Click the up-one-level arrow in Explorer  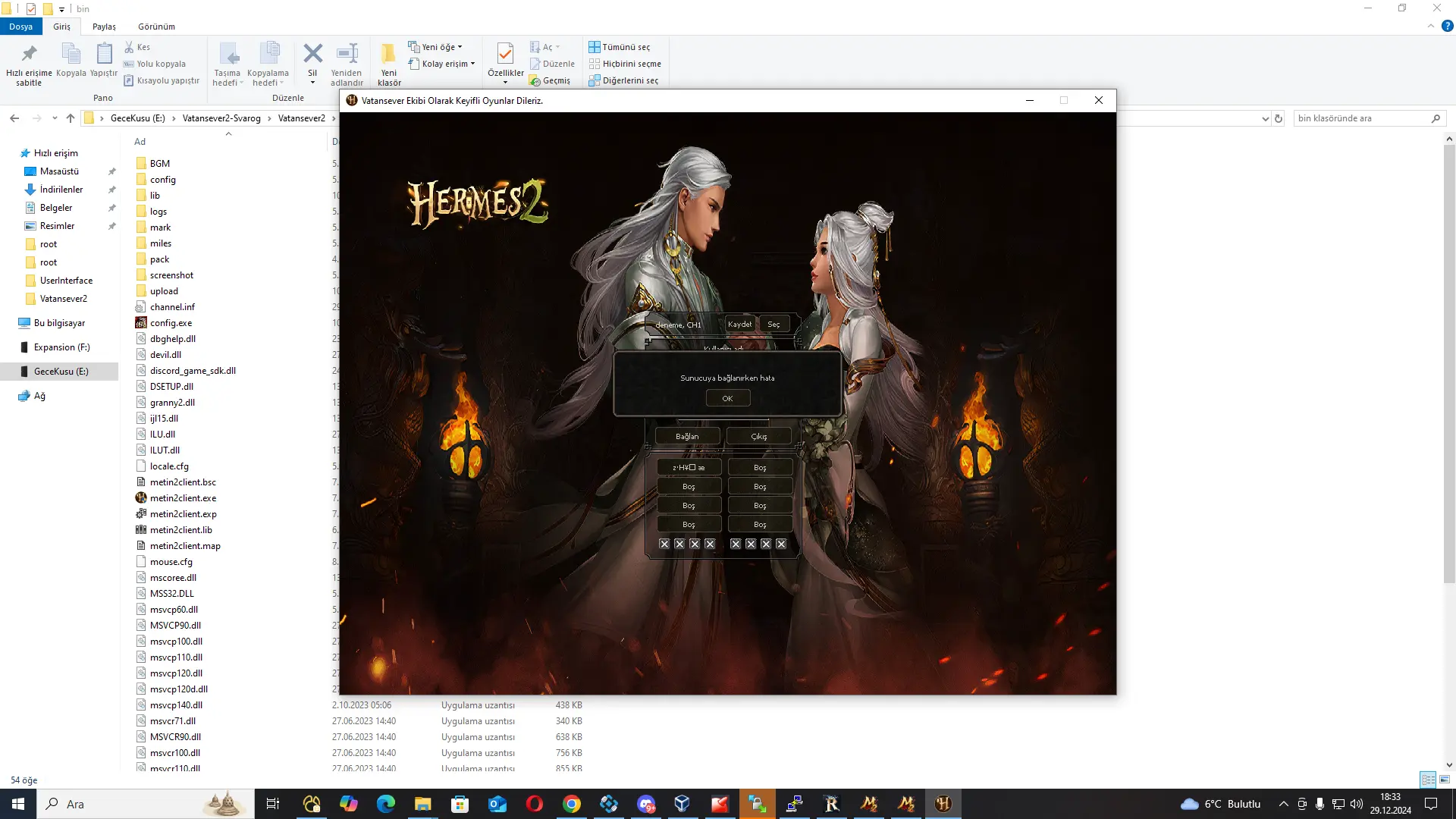pyautogui.click(x=71, y=118)
